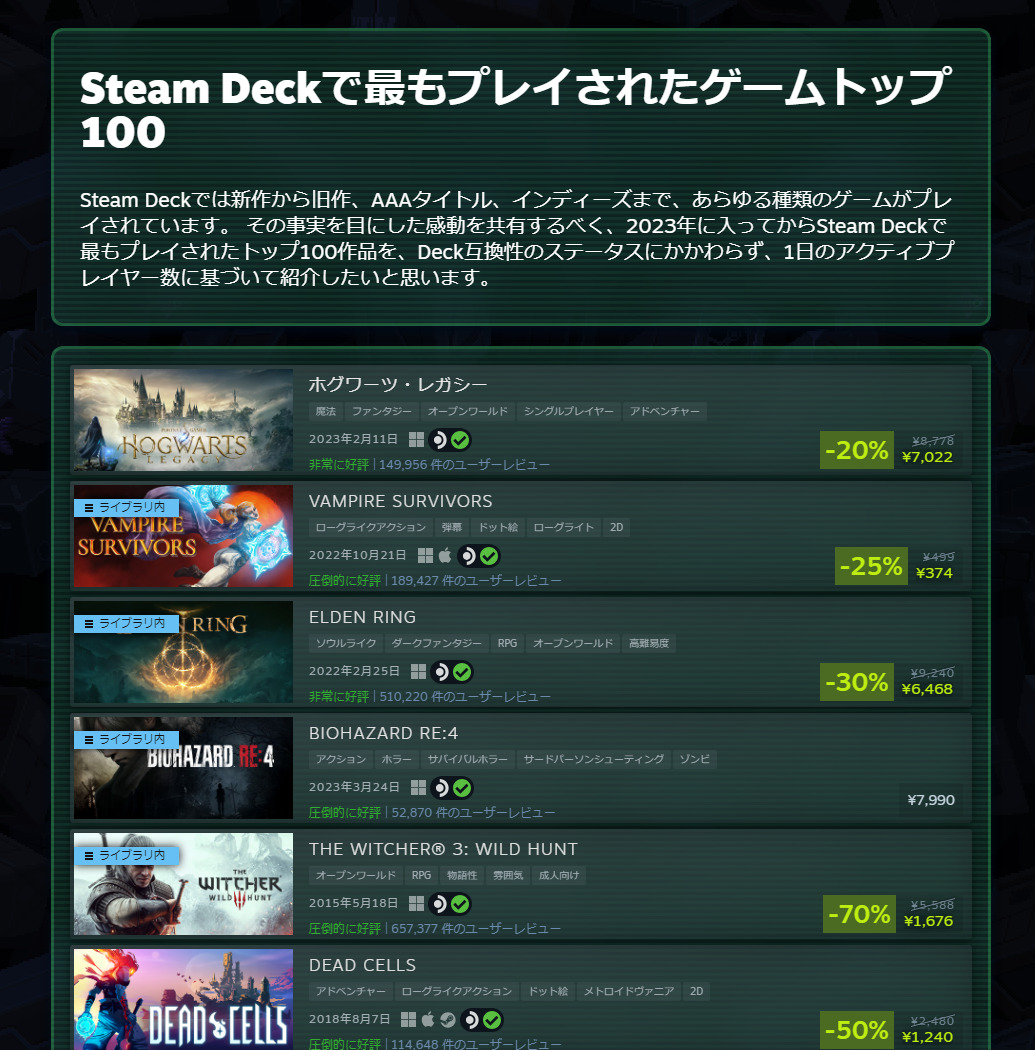Click the Windows icon on Witcher 3 row
Screen dimensions: 1035x1050
(416, 903)
